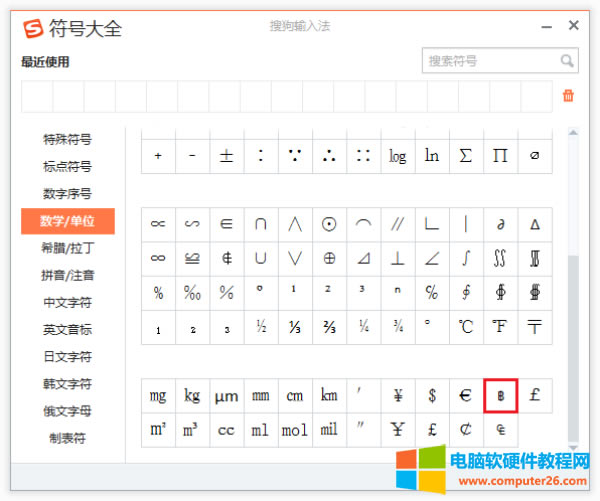Insert the log symbol

click(397, 156)
